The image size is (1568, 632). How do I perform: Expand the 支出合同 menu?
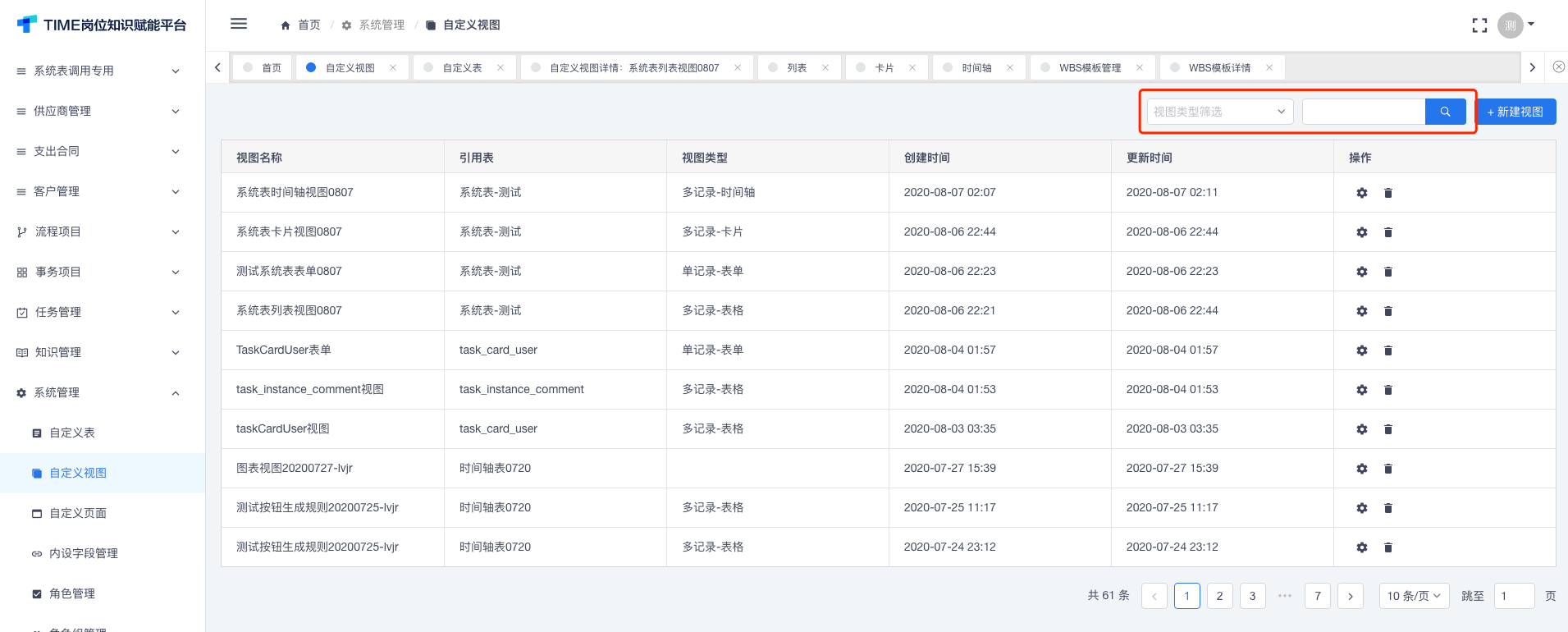coord(102,151)
